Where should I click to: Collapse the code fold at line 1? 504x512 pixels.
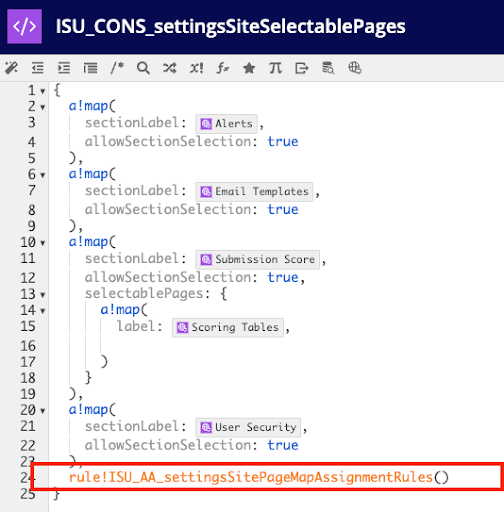(x=43, y=91)
